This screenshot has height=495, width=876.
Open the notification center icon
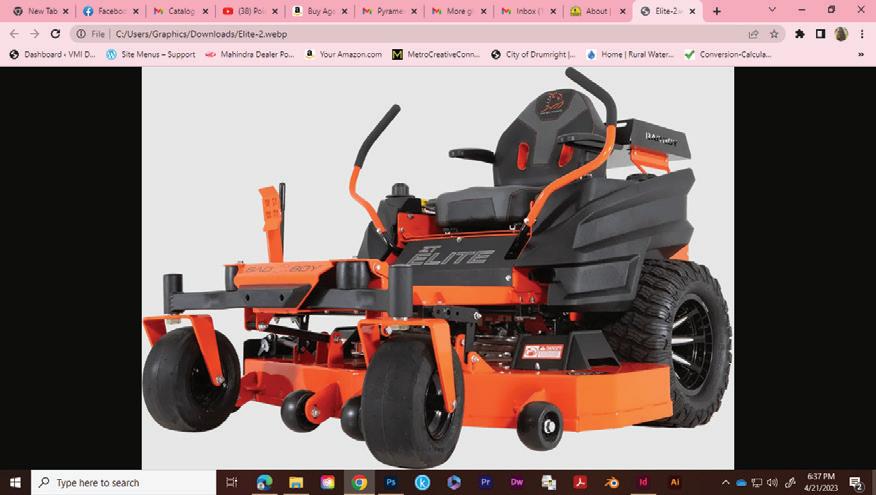(x=856, y=483)
